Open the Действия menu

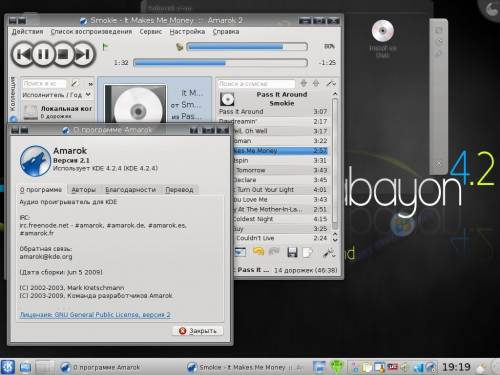click(27, 32)
